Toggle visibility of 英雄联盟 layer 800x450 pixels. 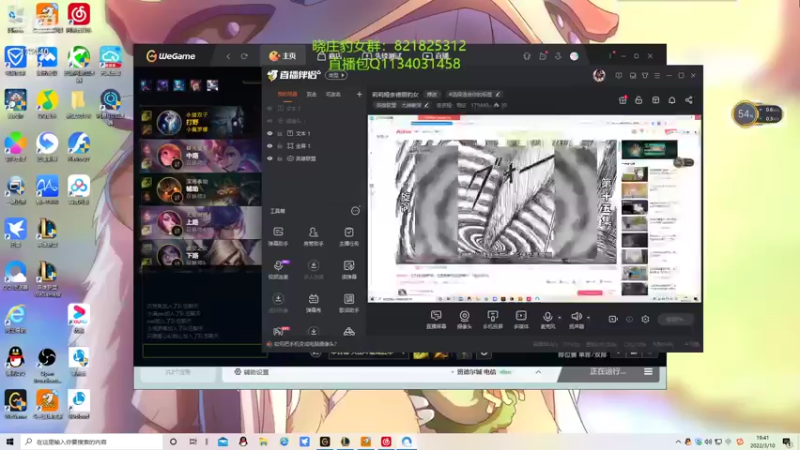click(x=270, y=159)
